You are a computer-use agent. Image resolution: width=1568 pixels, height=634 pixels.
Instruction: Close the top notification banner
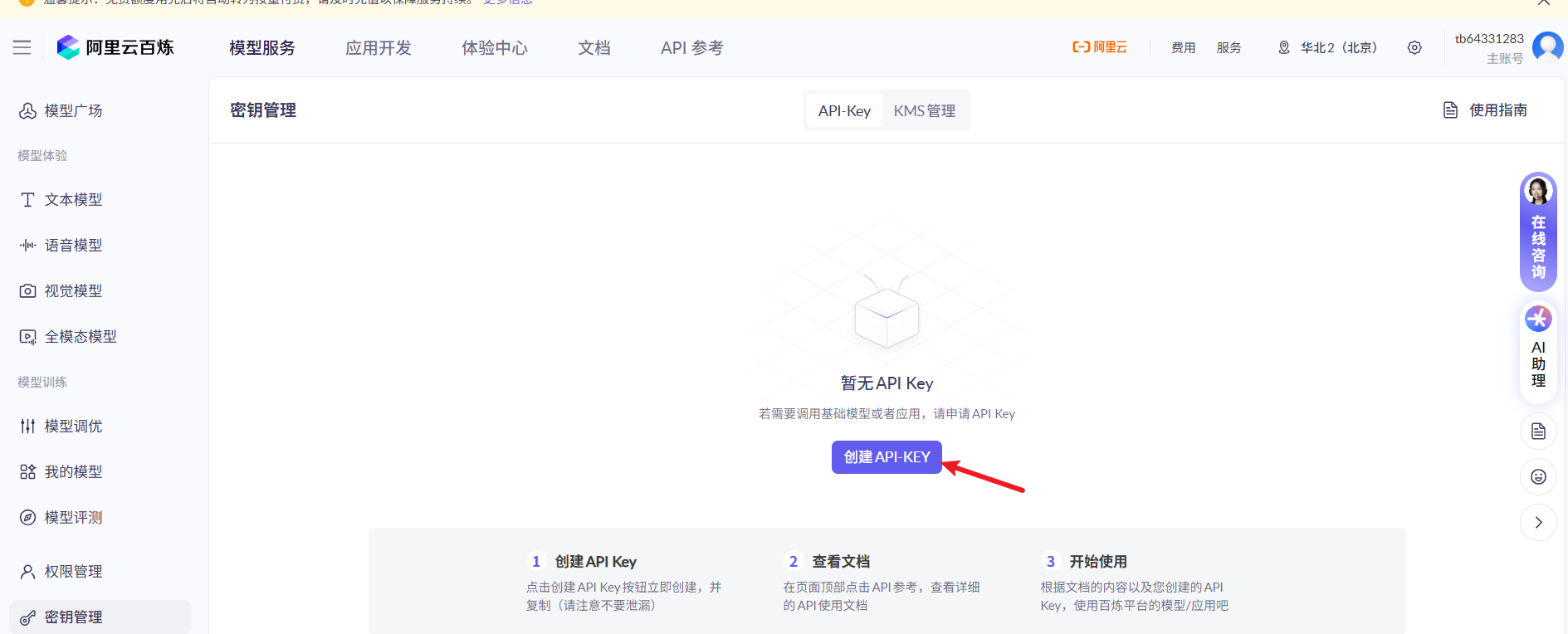tap(1544, 2)
